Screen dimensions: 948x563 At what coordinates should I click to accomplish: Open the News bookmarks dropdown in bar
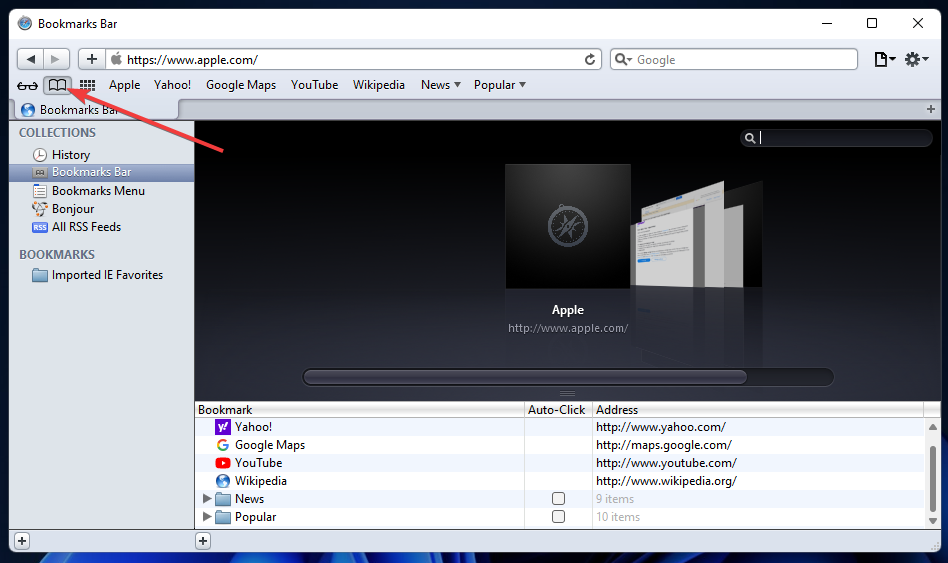[x=441, y=85]
